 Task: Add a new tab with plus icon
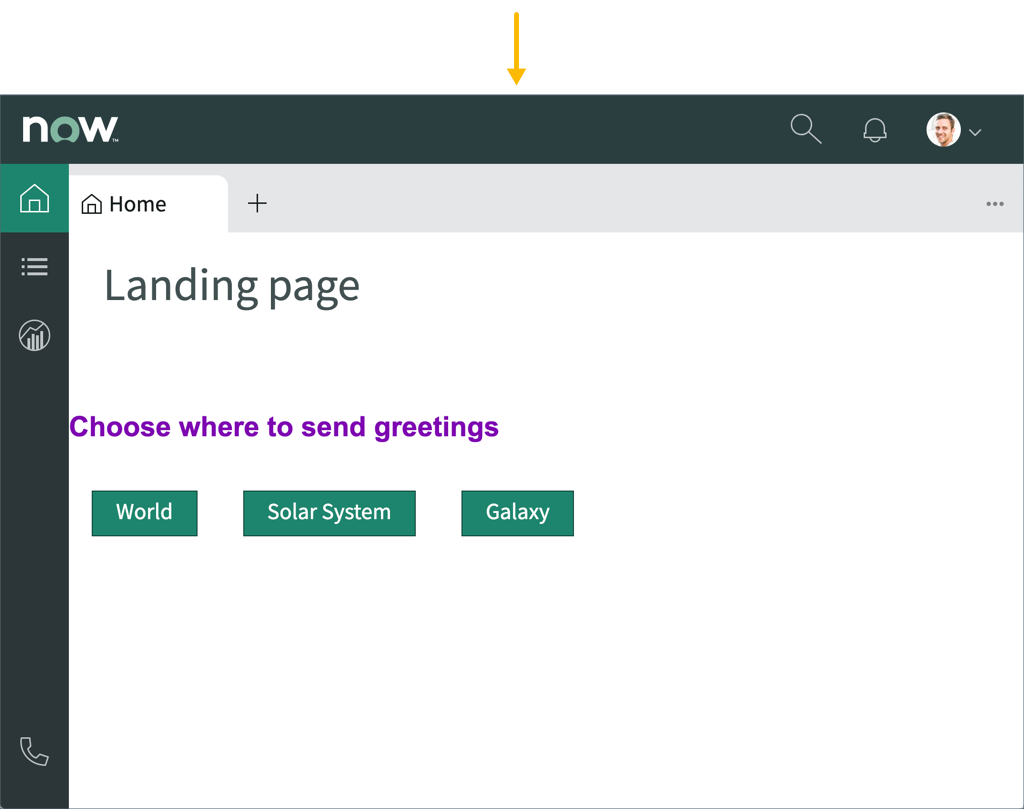[x=257, y=203]
